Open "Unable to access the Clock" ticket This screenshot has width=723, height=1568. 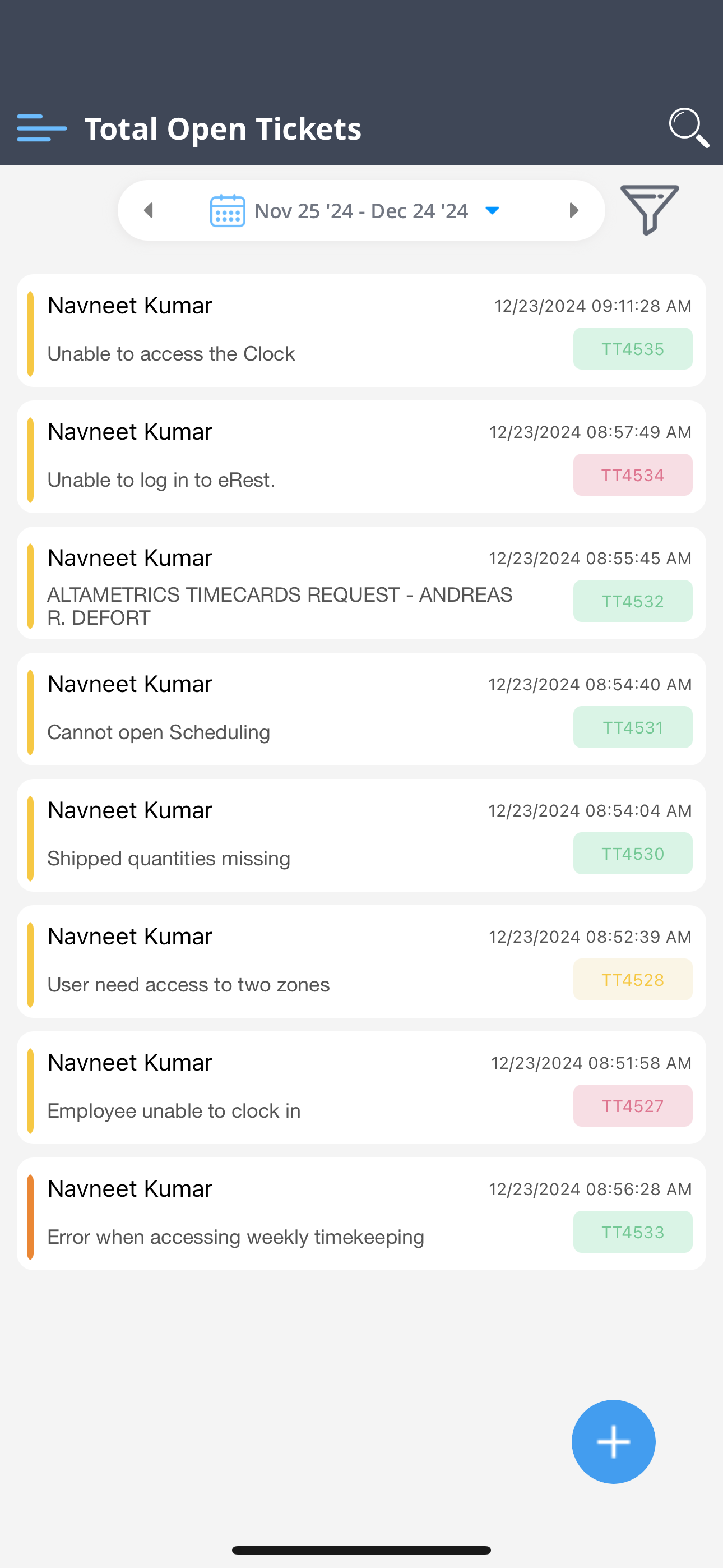pyautogui.click(x=171, y=354)
